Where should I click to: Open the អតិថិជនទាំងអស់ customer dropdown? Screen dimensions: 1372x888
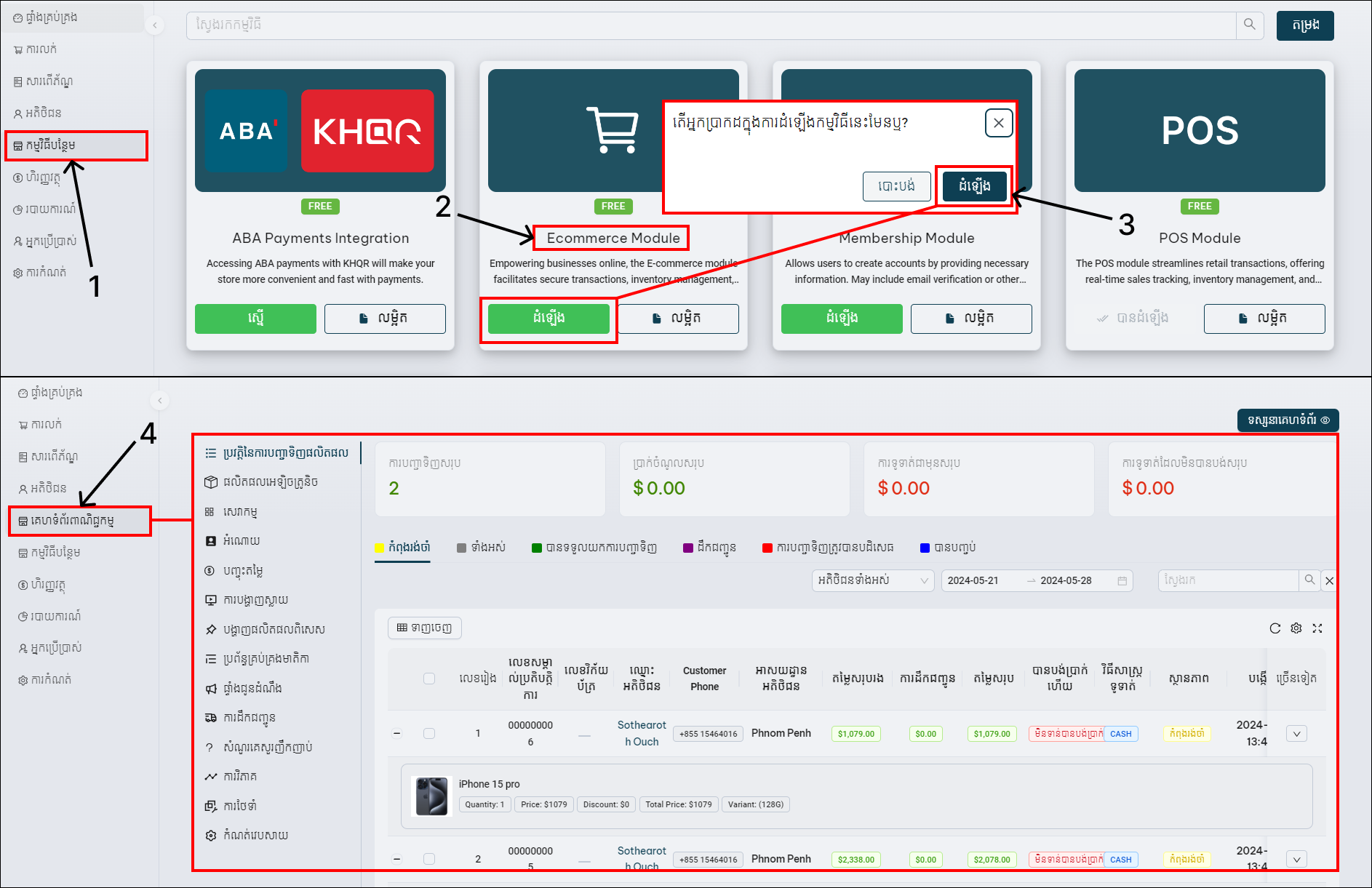click(x=872, y=580)
